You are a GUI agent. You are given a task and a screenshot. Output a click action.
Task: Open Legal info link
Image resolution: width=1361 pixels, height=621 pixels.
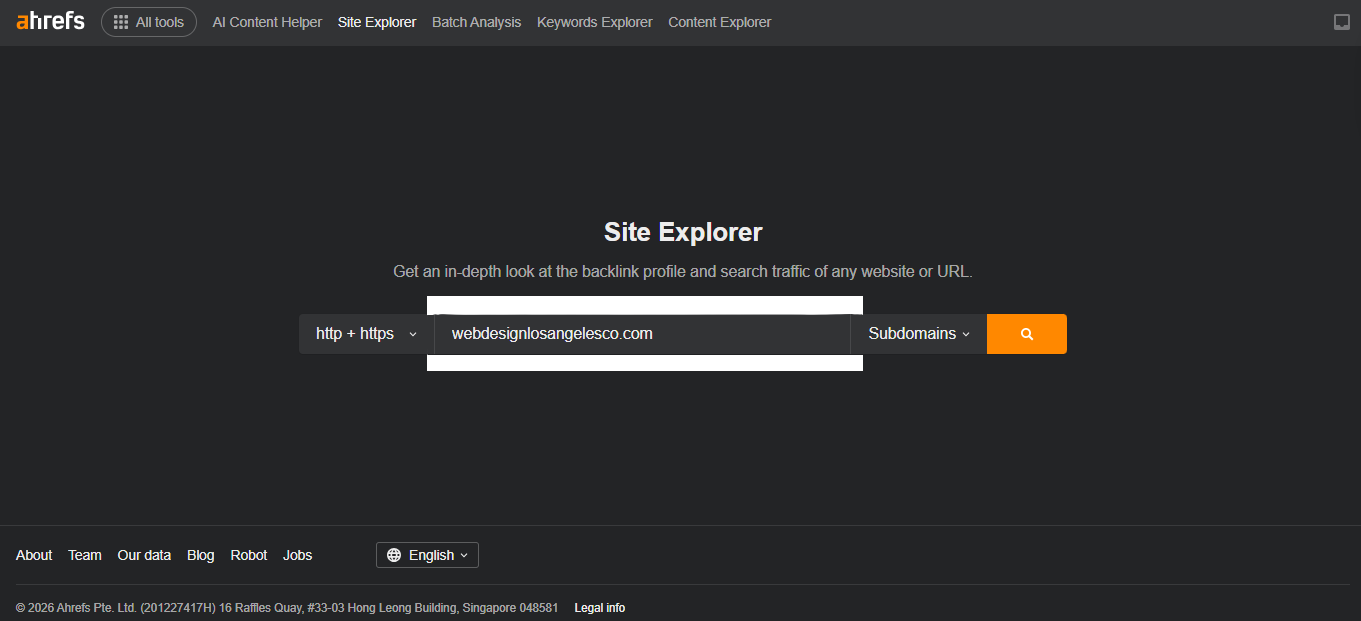pos(600,608)
